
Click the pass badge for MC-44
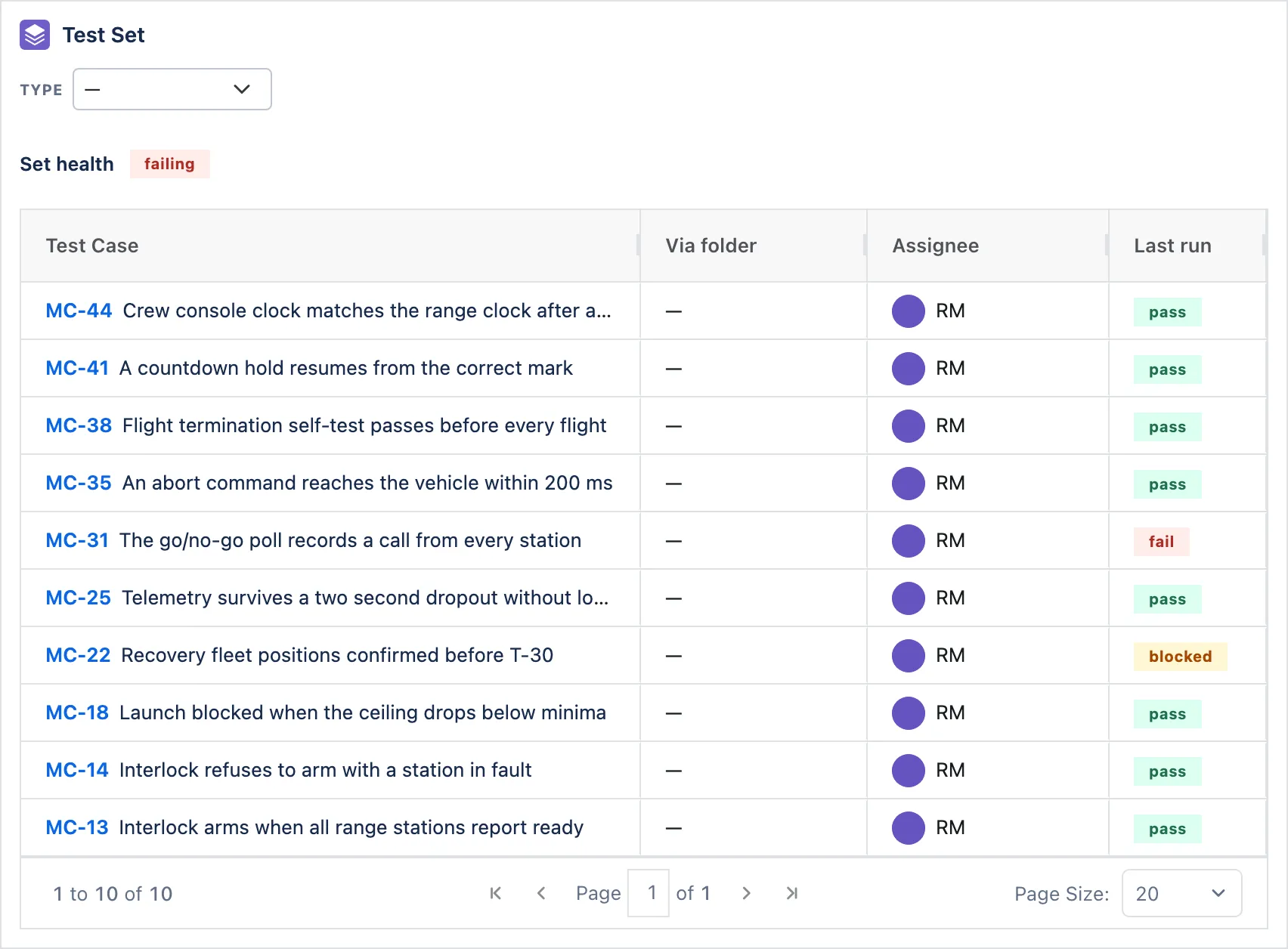coord(1167,311)
